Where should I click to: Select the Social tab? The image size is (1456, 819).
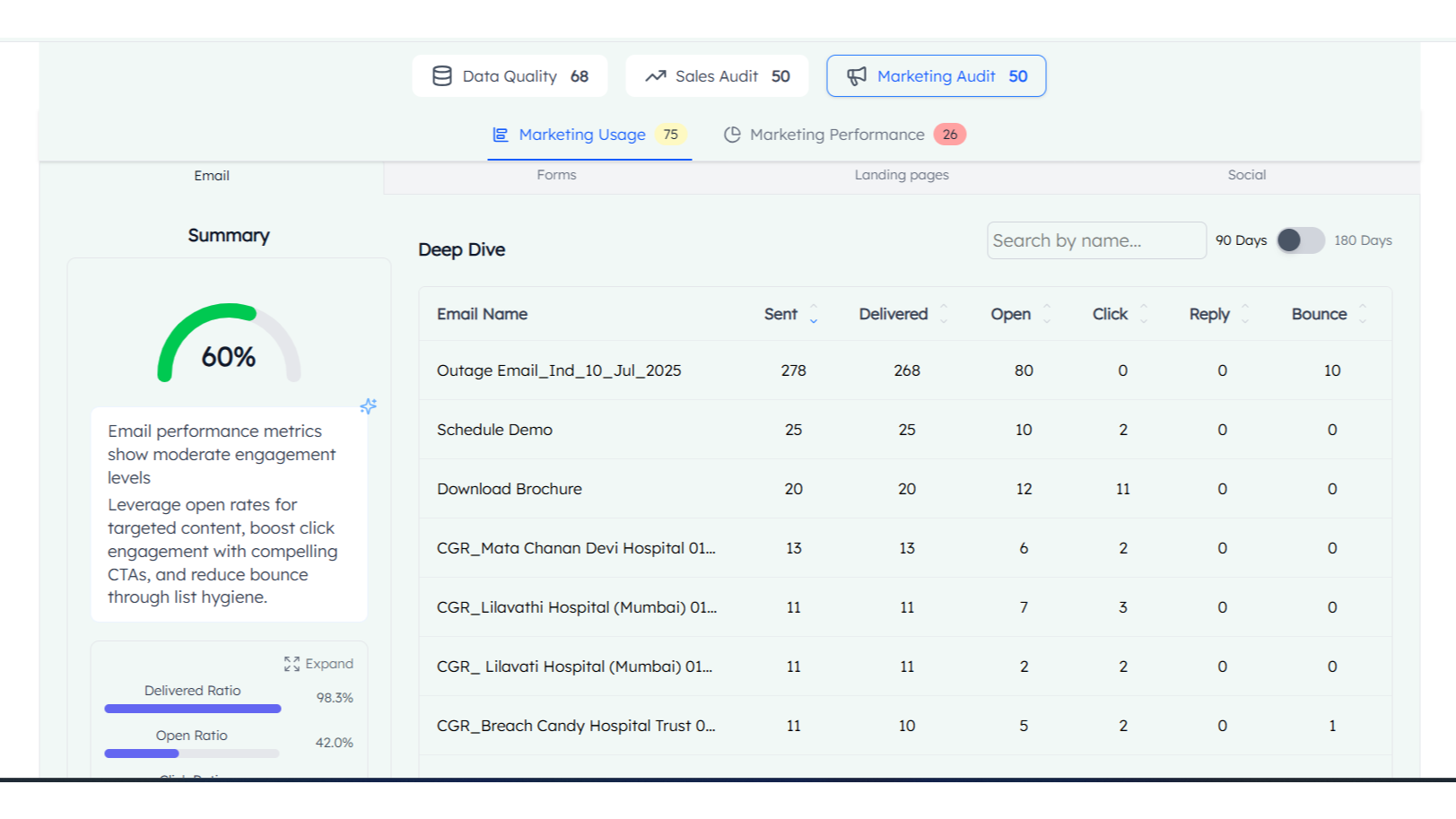[1246, 175]
